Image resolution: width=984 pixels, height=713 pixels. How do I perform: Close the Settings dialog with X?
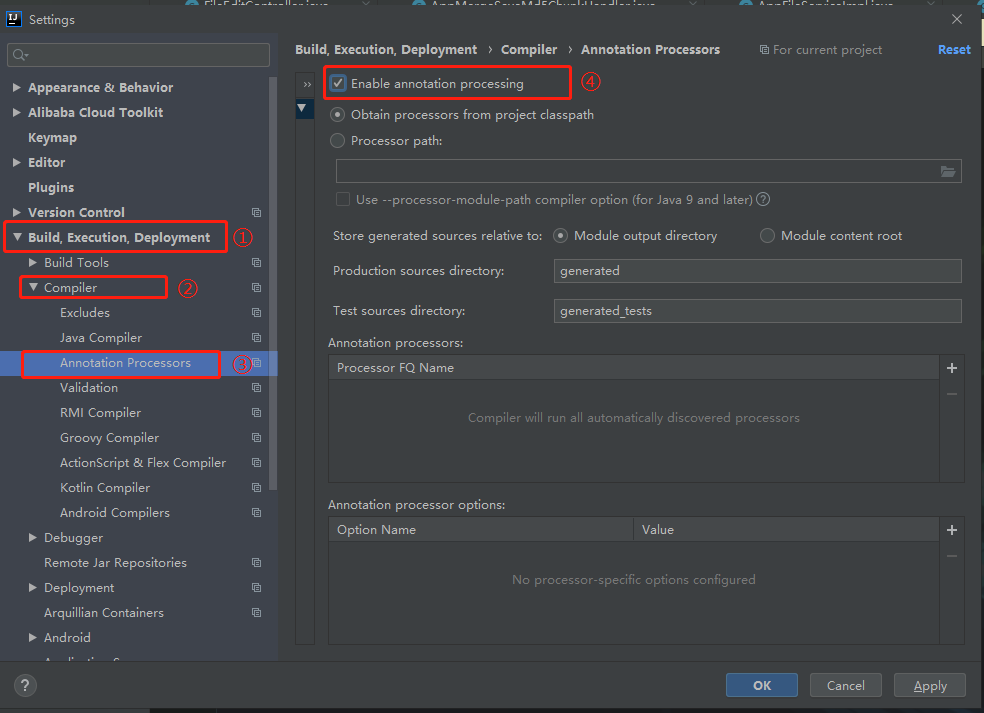click(x=957, y=19)
